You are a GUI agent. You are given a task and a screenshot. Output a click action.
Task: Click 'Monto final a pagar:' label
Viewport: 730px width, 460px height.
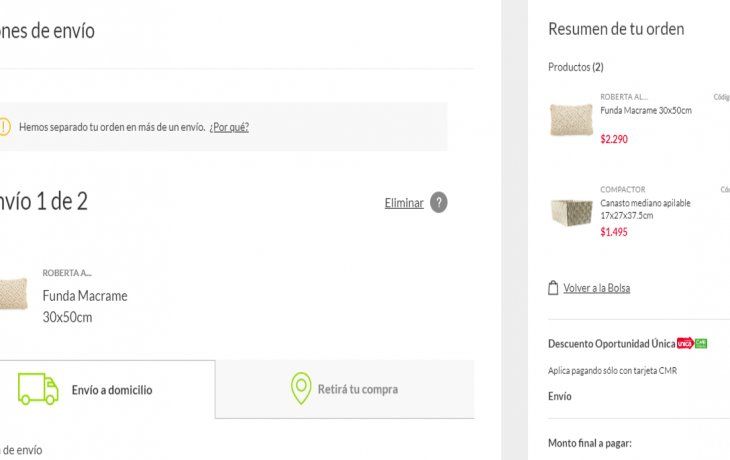pyautogui.click(x=590, y=443)
